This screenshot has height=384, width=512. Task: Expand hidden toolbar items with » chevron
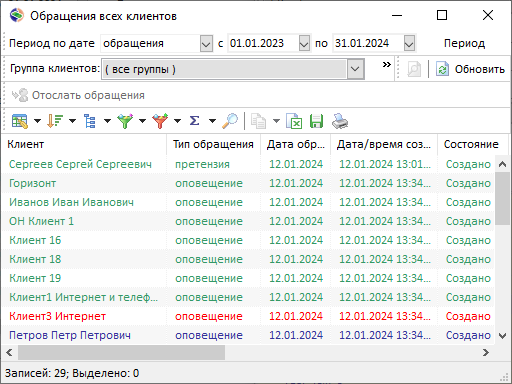pos(386,64)
